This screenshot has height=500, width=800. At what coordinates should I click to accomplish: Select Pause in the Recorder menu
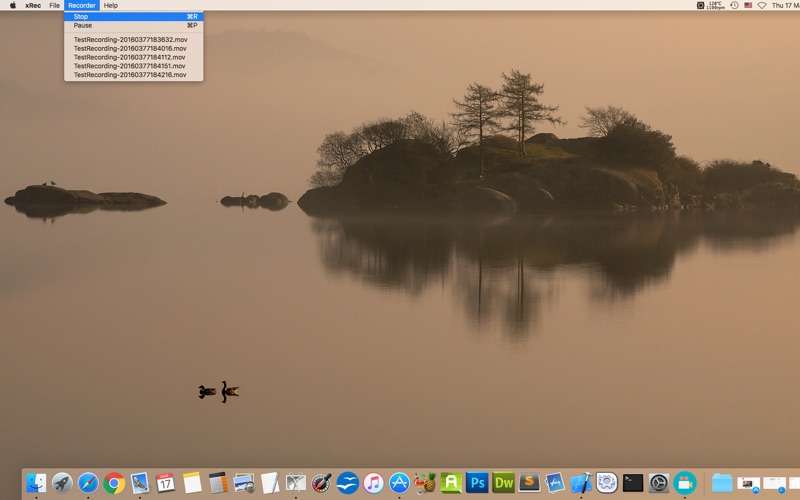pyautogui.click(x=82, y=25)
